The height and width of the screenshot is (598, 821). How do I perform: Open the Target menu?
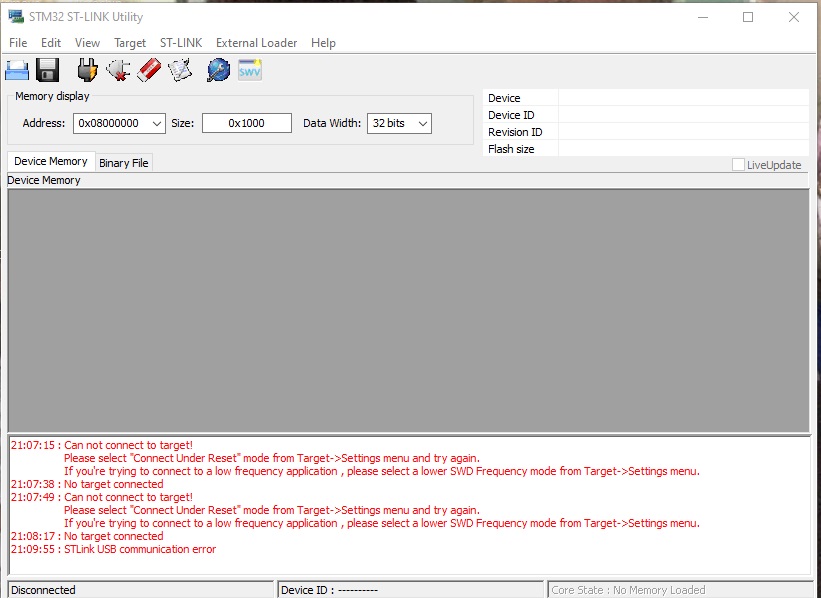click(130, 43)
